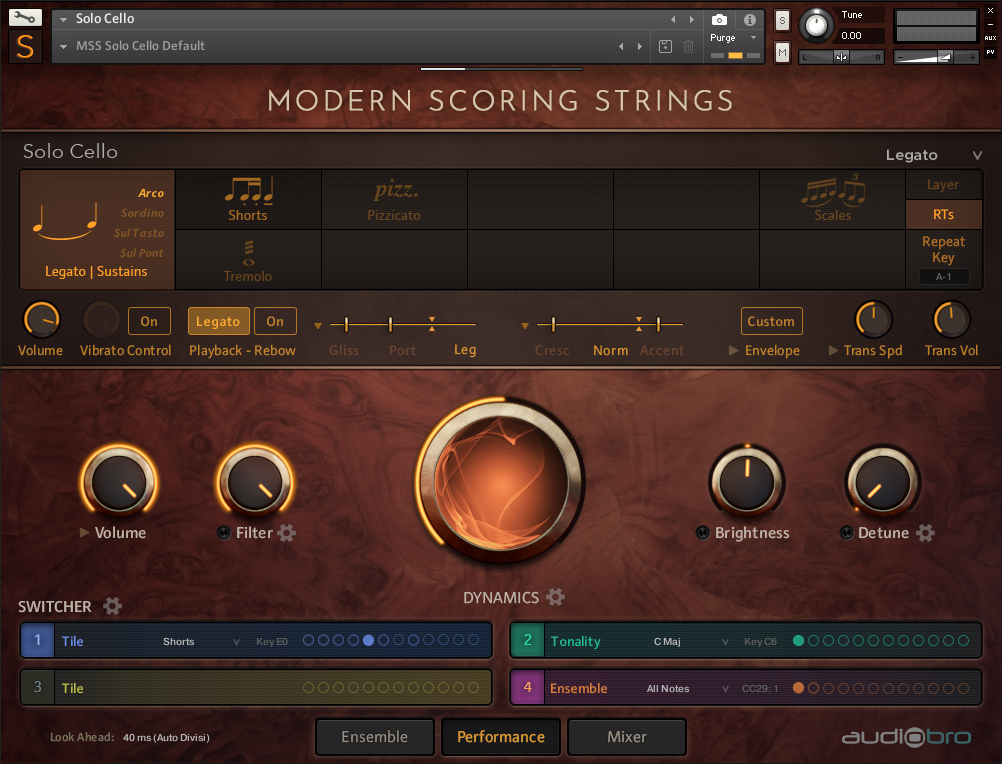Click the Brightness knob

click(x=747, y=482)
